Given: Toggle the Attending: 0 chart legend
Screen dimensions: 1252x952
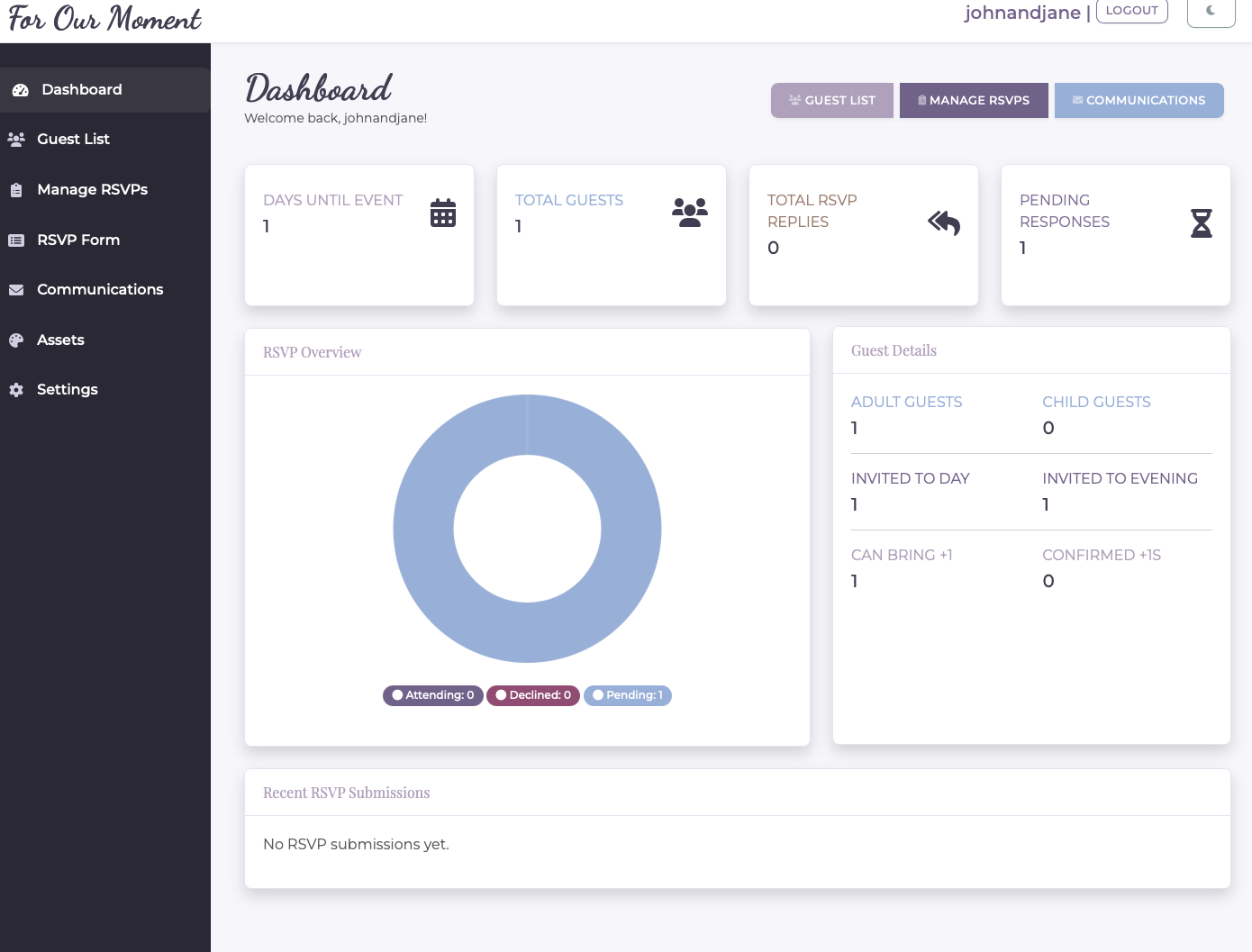Looking at the screenshot, I should (432, 695).
